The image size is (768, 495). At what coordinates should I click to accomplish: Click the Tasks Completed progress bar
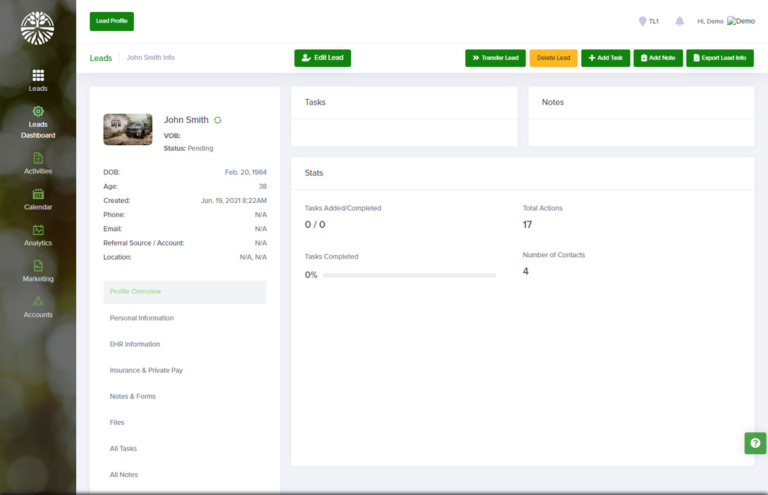[409, 275]
